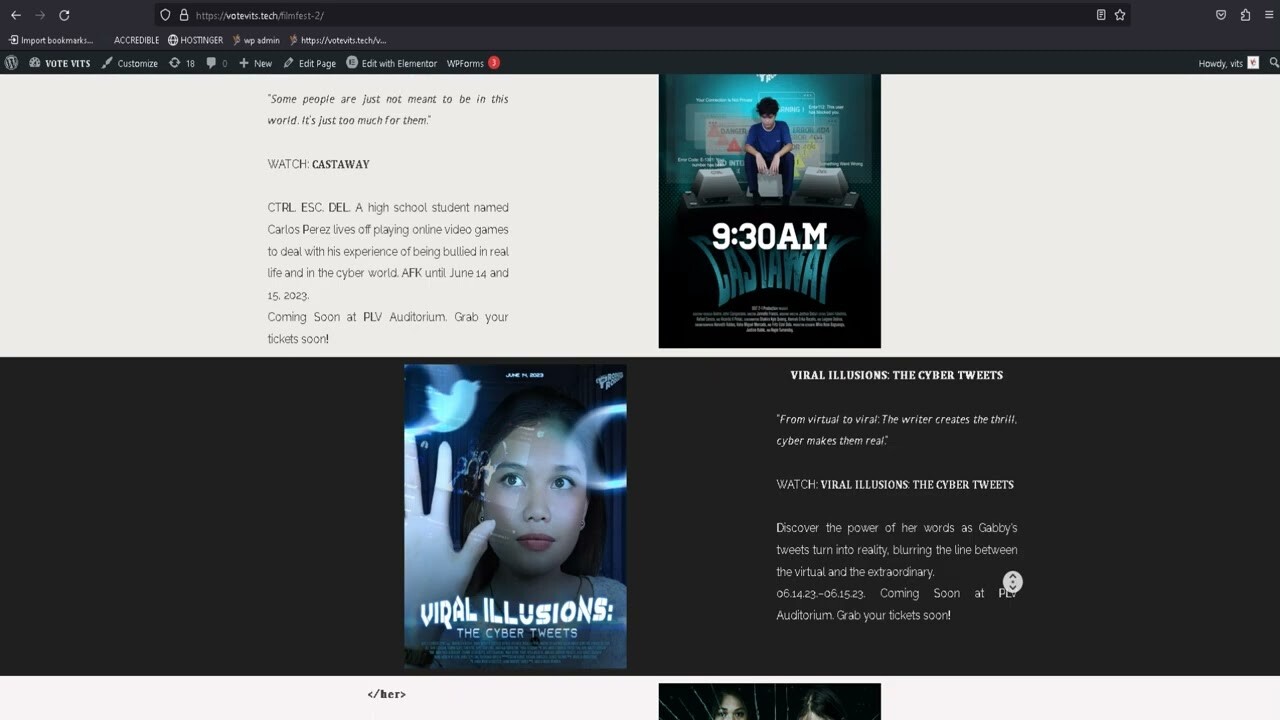Follow the WATCH: CASTAWAY link
The image size is (1280, 720).
coord(339,164)
